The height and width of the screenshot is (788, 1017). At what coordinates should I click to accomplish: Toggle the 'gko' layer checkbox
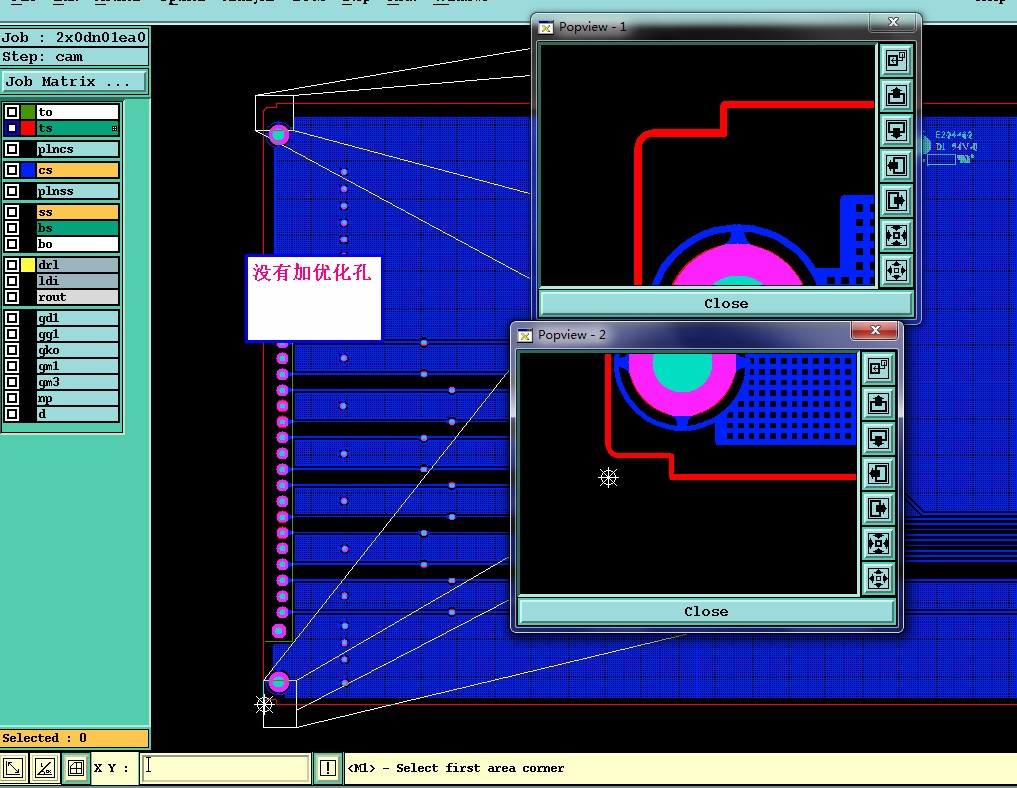pos(12,350)
